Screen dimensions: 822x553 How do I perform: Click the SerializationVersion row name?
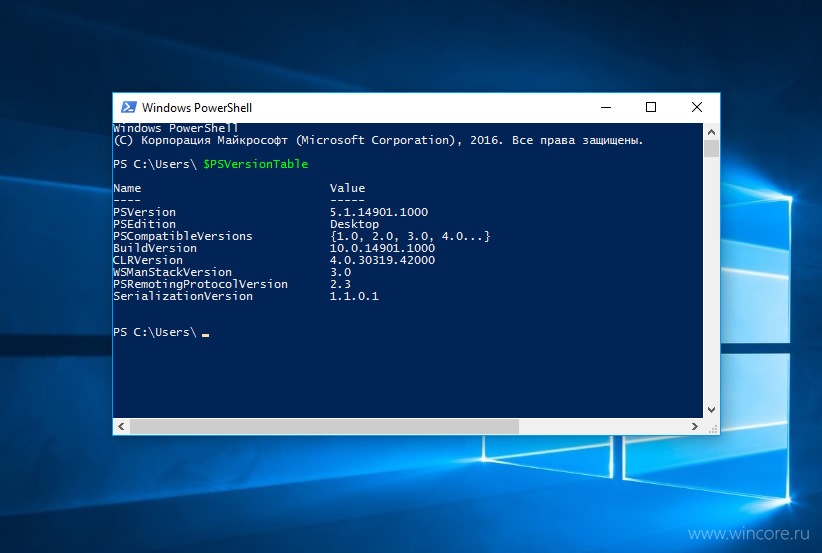click(183, 297)
